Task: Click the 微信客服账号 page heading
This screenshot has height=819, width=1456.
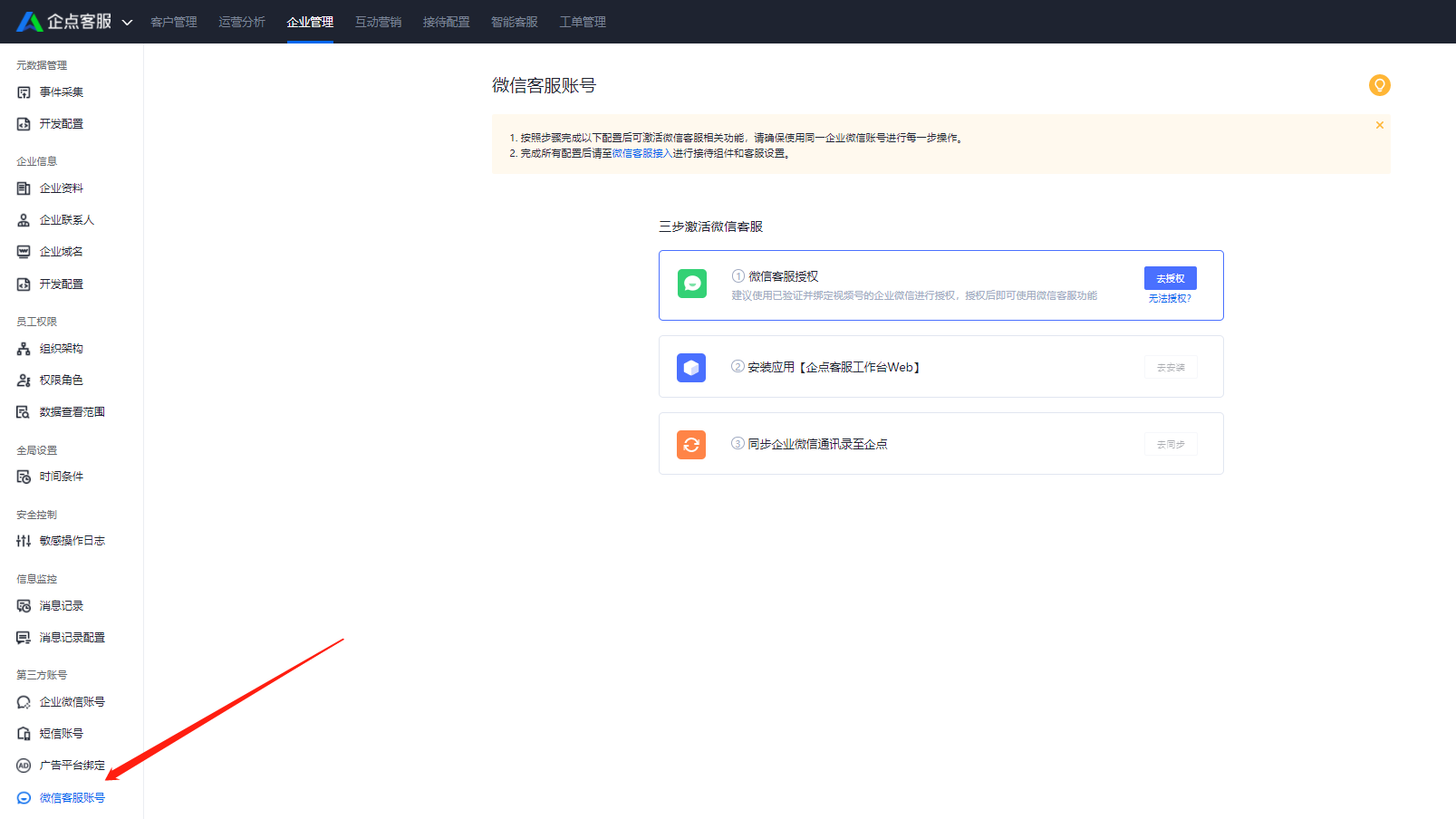Action: pyautogui.click(x=544, y=85)
